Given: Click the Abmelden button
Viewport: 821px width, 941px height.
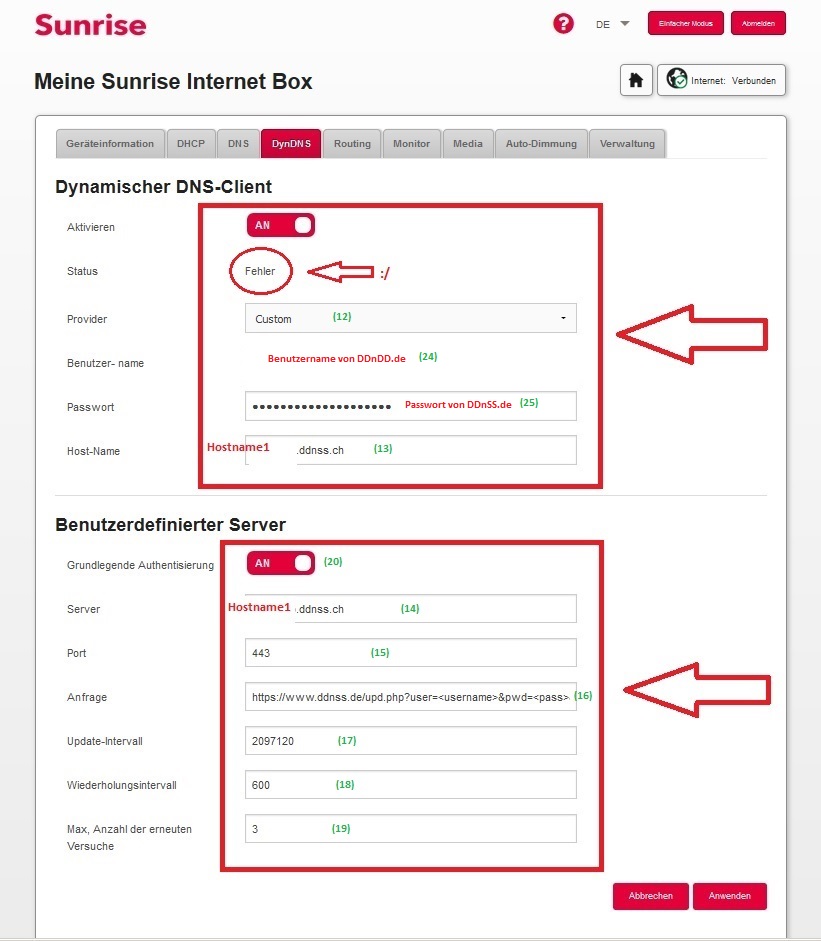Looking at the screenshot, I should pyautogui.click(x=758, y=23).
